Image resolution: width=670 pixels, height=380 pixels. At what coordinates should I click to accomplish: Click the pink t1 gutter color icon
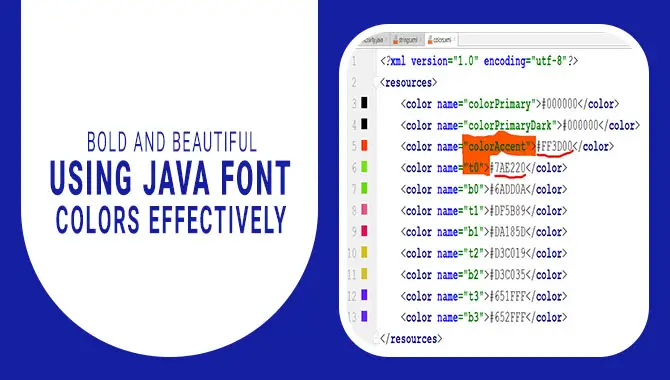(x=364, y=209)
